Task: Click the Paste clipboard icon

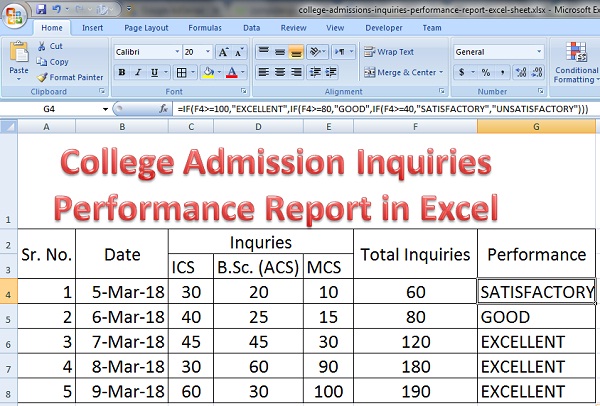Action: 19,52
